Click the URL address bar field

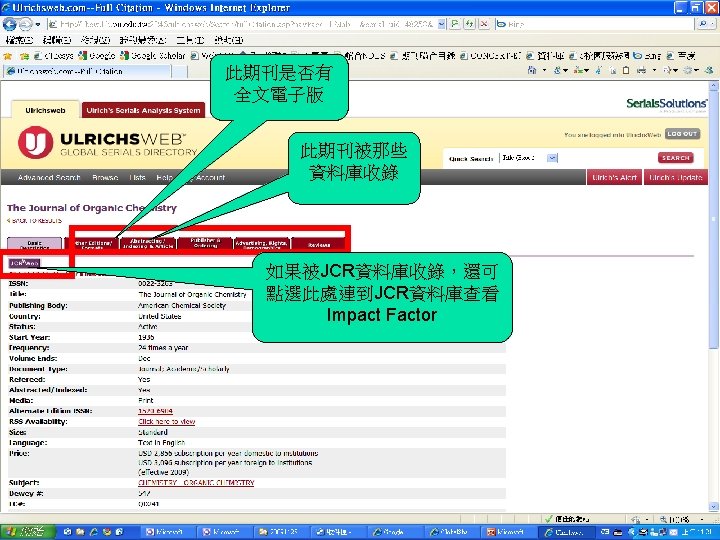(242, 24)
